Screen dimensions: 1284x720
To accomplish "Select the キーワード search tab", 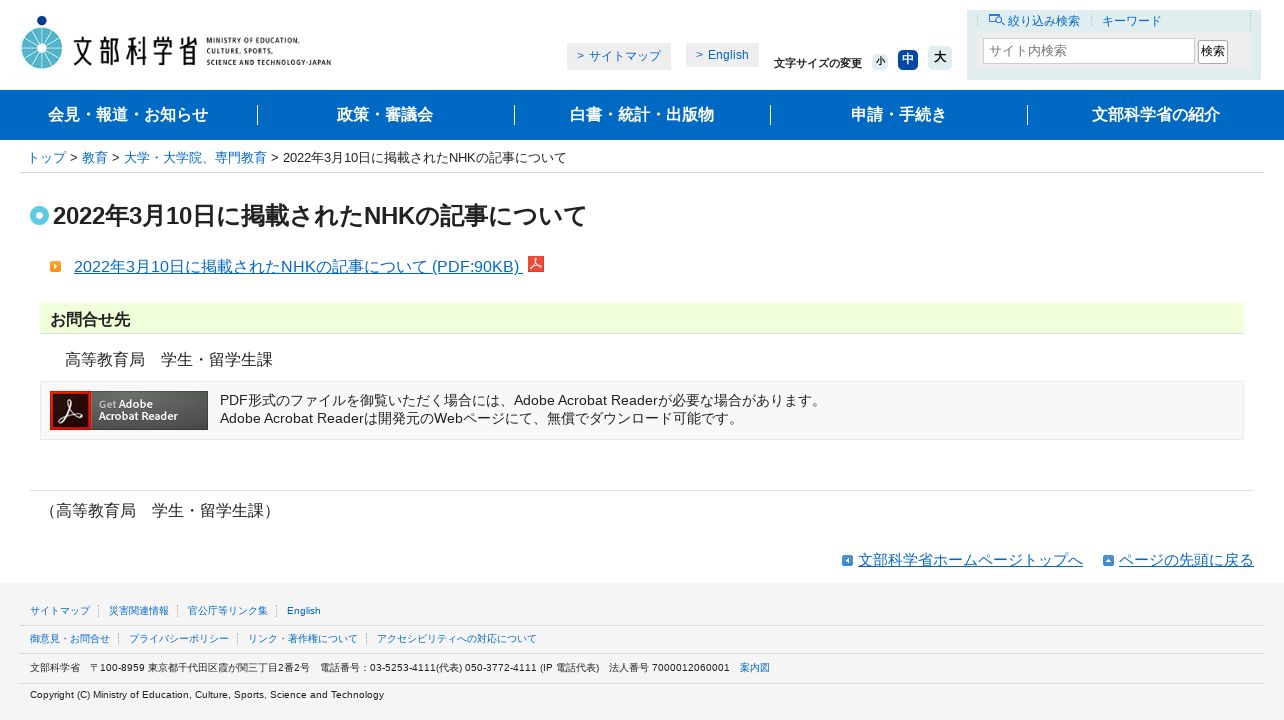I will coord(1131,21).
